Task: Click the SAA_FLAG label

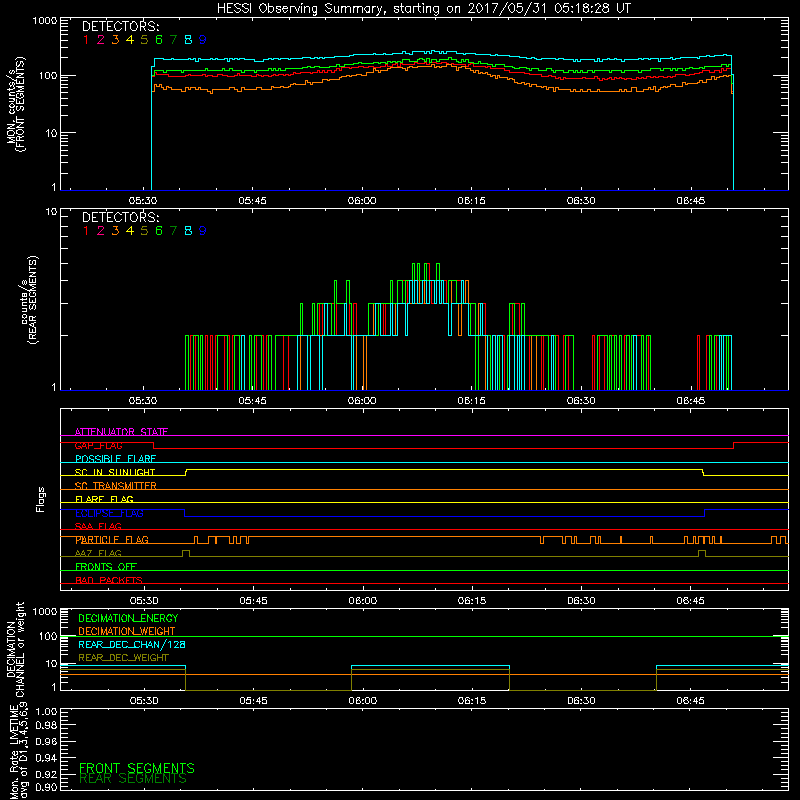Action: coord(98,526)
